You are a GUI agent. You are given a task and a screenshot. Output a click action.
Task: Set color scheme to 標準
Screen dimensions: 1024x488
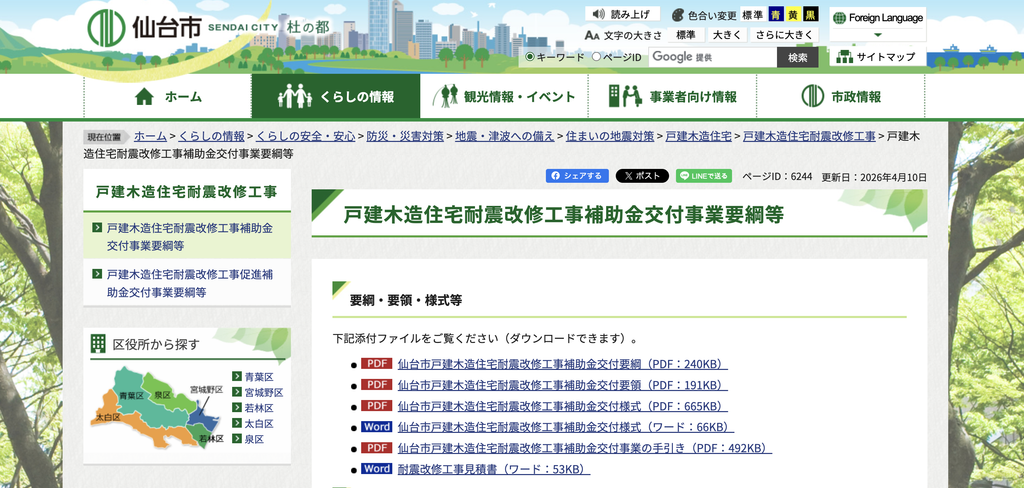[x=752, y=14]
